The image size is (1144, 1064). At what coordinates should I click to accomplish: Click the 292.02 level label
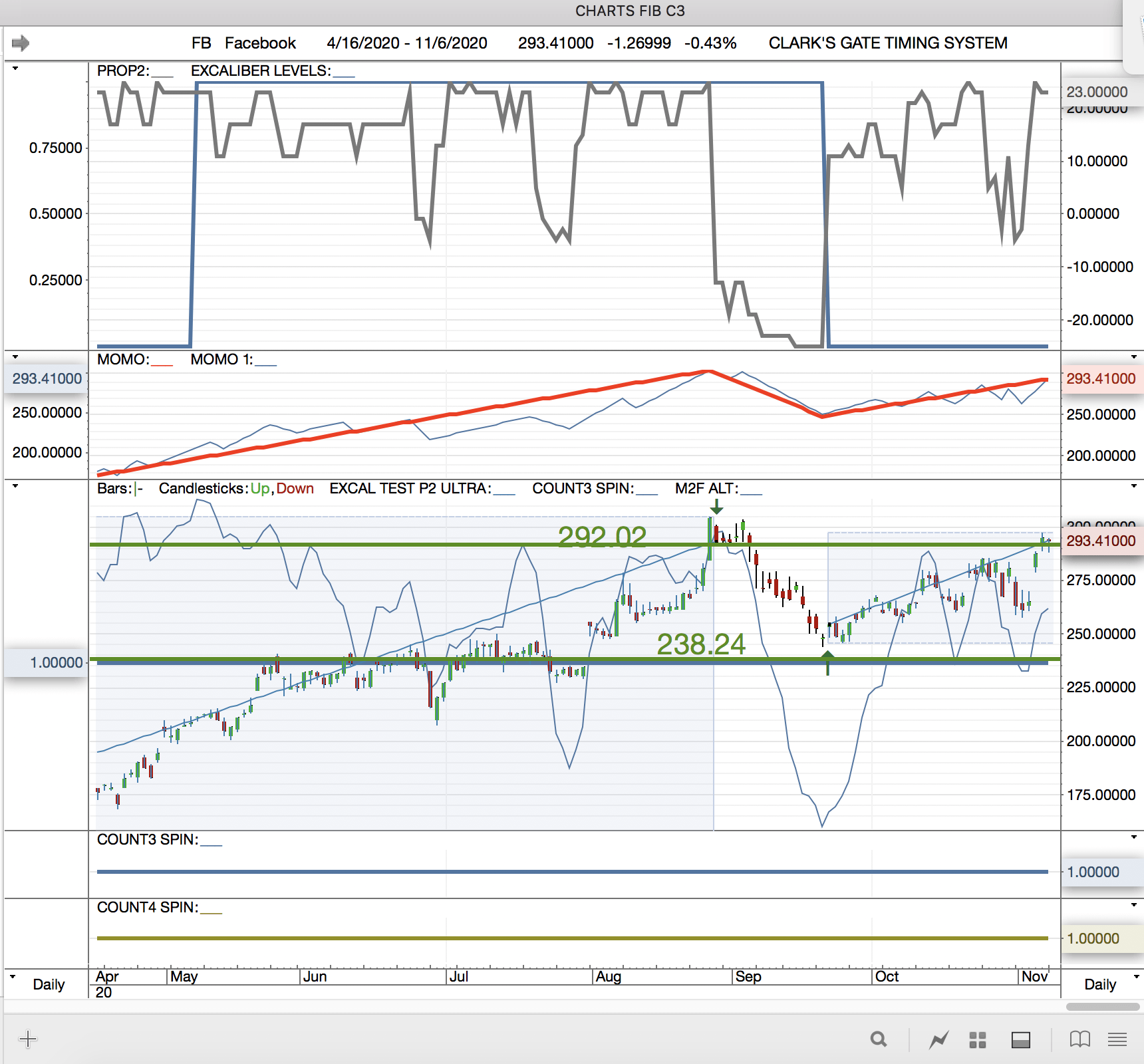click(x=602, y=537)
